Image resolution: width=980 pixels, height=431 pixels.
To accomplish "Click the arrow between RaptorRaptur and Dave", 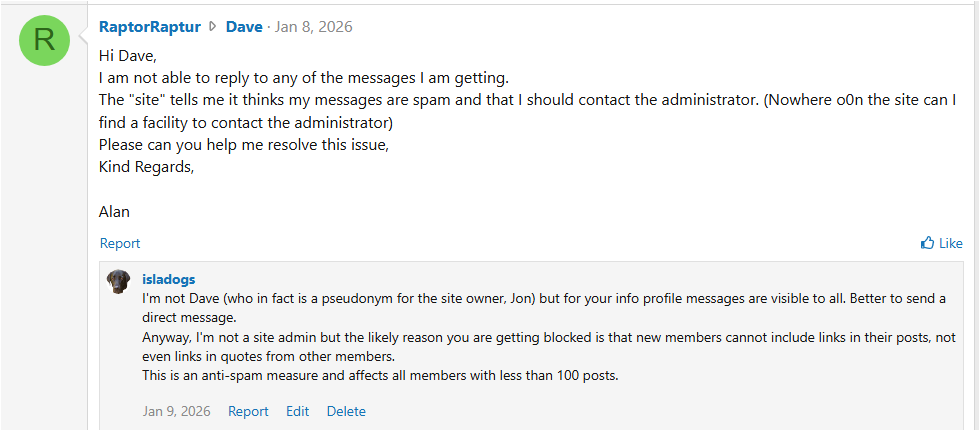I will click(212, 27).
